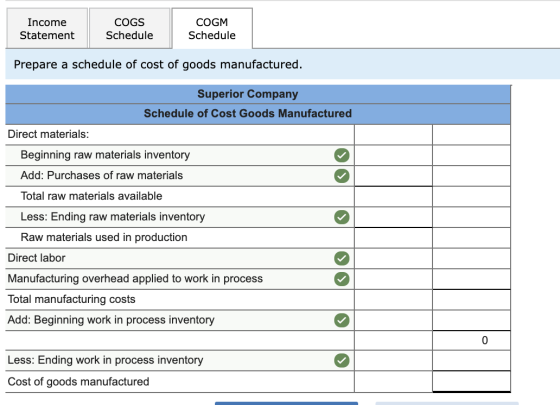The height and width of the screenshot is (405, 560).
Task: Click green checkmark beside Ending raw materials inventory
Action: (x=342, y=217)
